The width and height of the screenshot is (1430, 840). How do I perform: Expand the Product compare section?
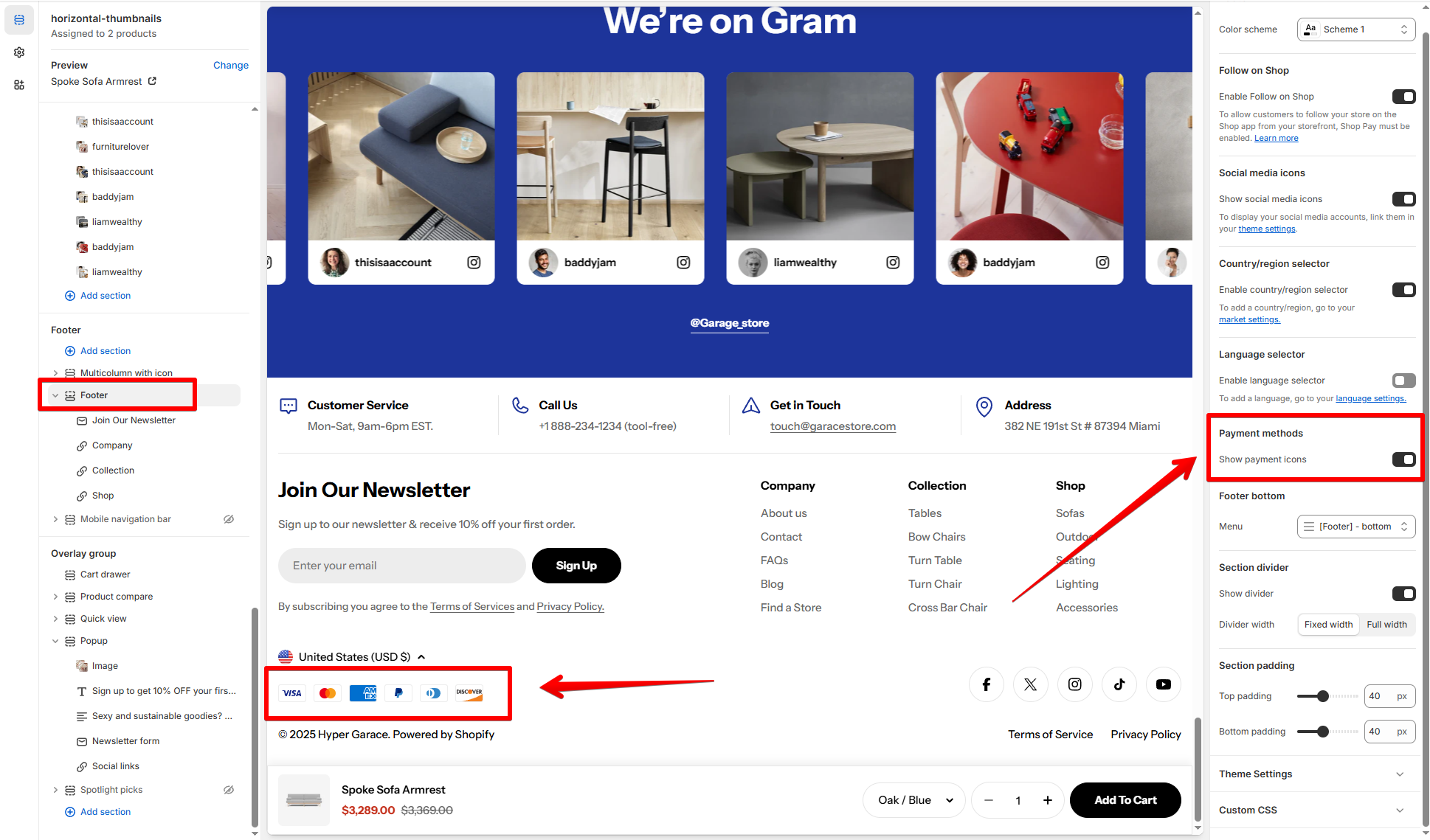(x=55, y=597)
